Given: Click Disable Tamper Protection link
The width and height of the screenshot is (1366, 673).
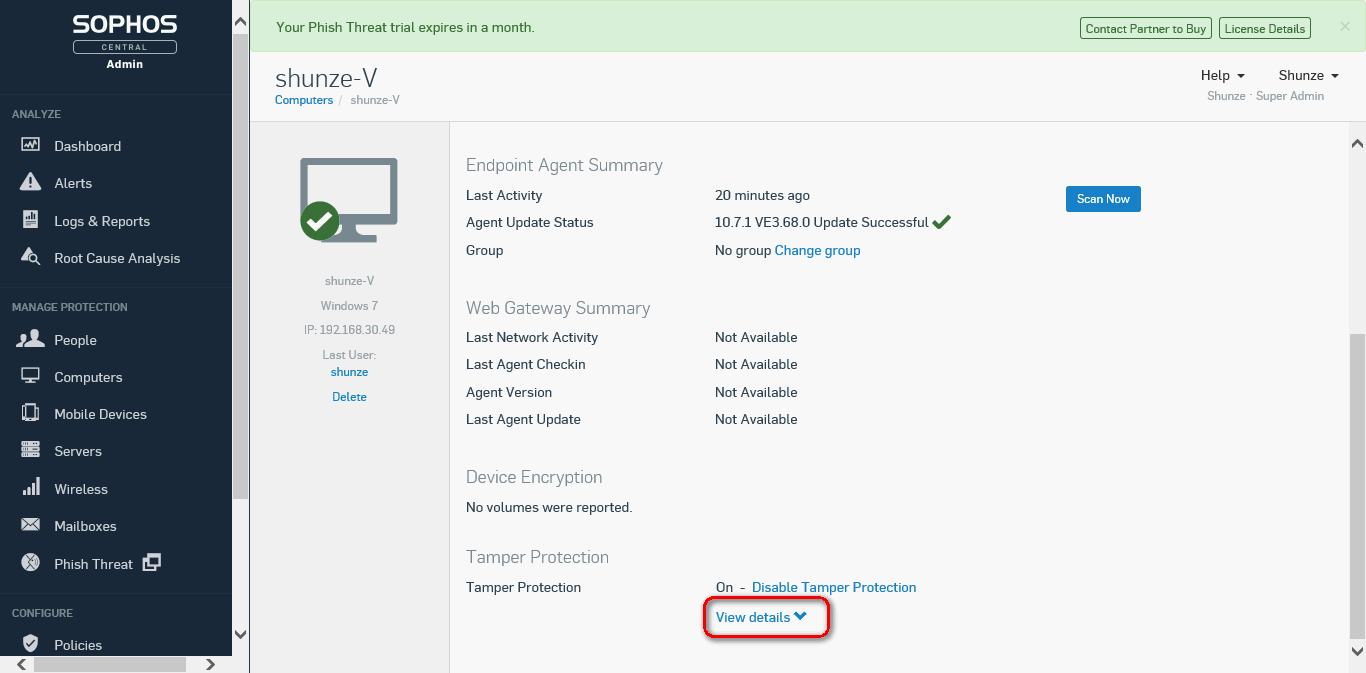Looking at the screenshot, I should (x=834, y=587).
